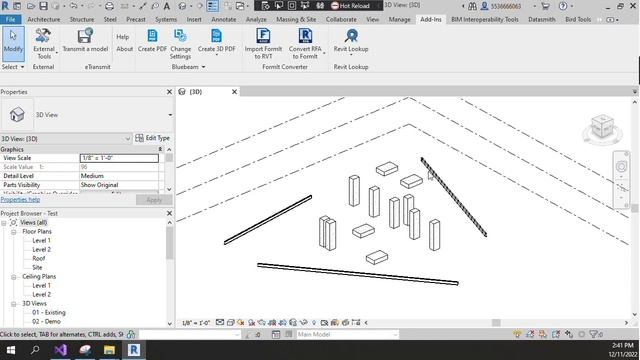640x360 pixels.
Task: Launch the Revit Lookup tool
Action: [351, 41]
